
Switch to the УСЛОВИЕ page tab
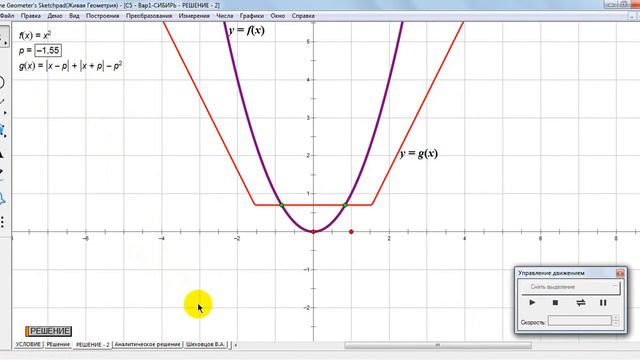click(28, 344)
